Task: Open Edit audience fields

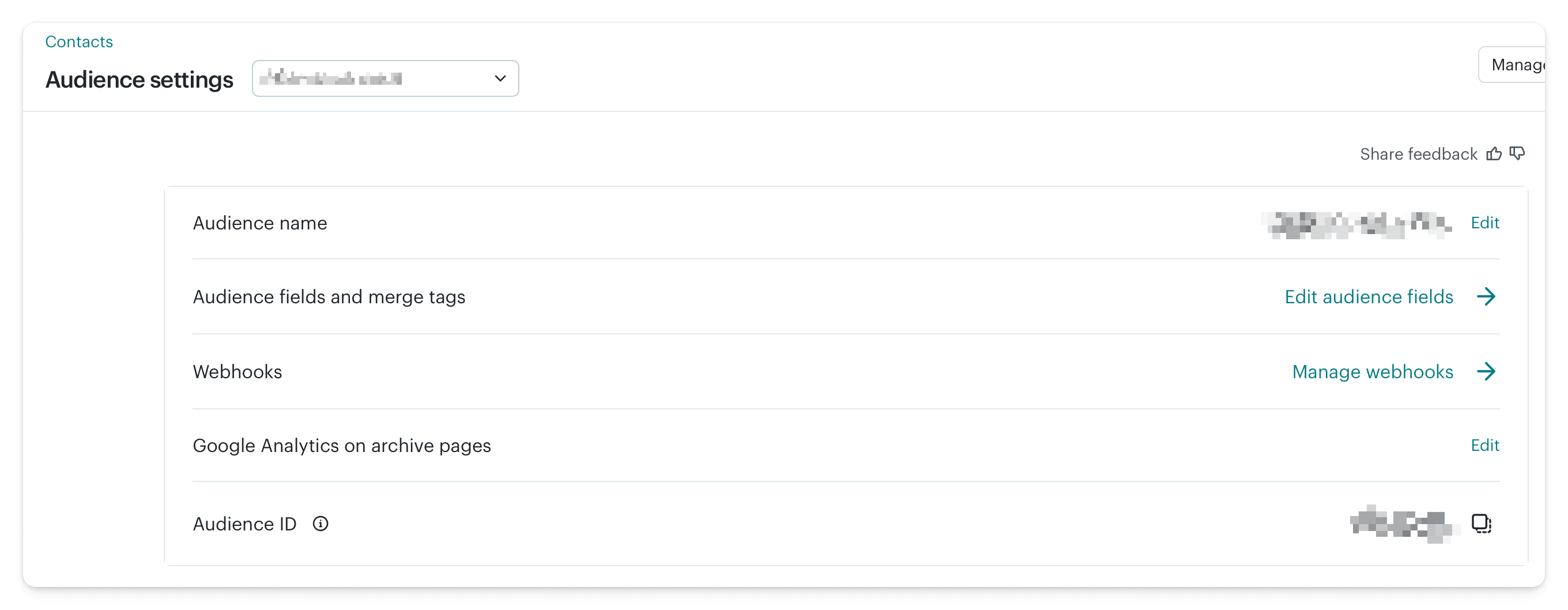Action: [x=1369, y=296]
